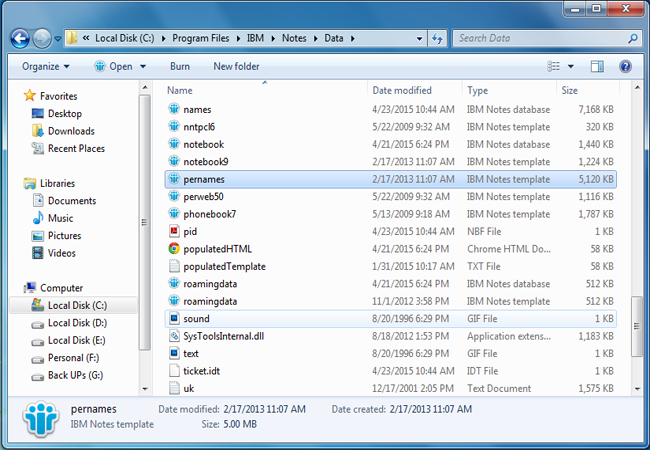Open Documents library
Image resolution: width=650 pixels, height=450 pixels.
pyautogui.click(x=72, y=201)
